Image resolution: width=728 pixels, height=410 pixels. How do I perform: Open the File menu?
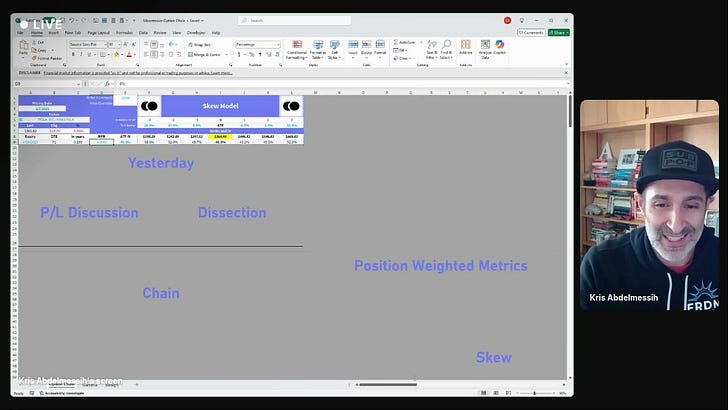(20, 33)
